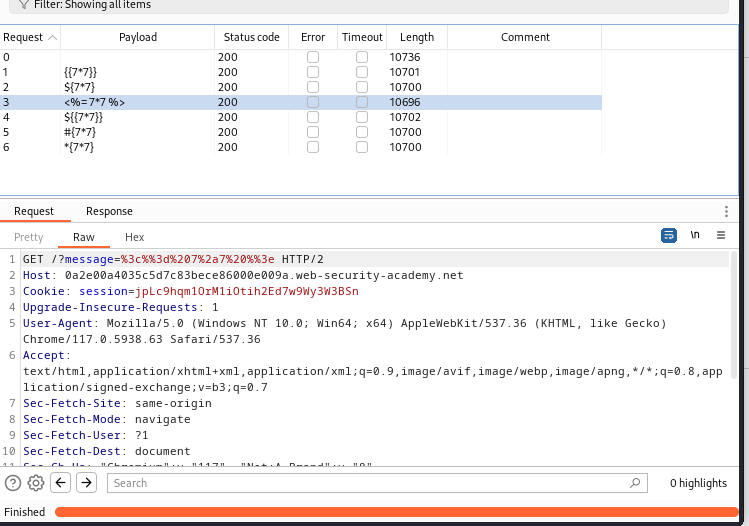Click the Finished attack progress bar
749x526 pixels.
(396, 512)
